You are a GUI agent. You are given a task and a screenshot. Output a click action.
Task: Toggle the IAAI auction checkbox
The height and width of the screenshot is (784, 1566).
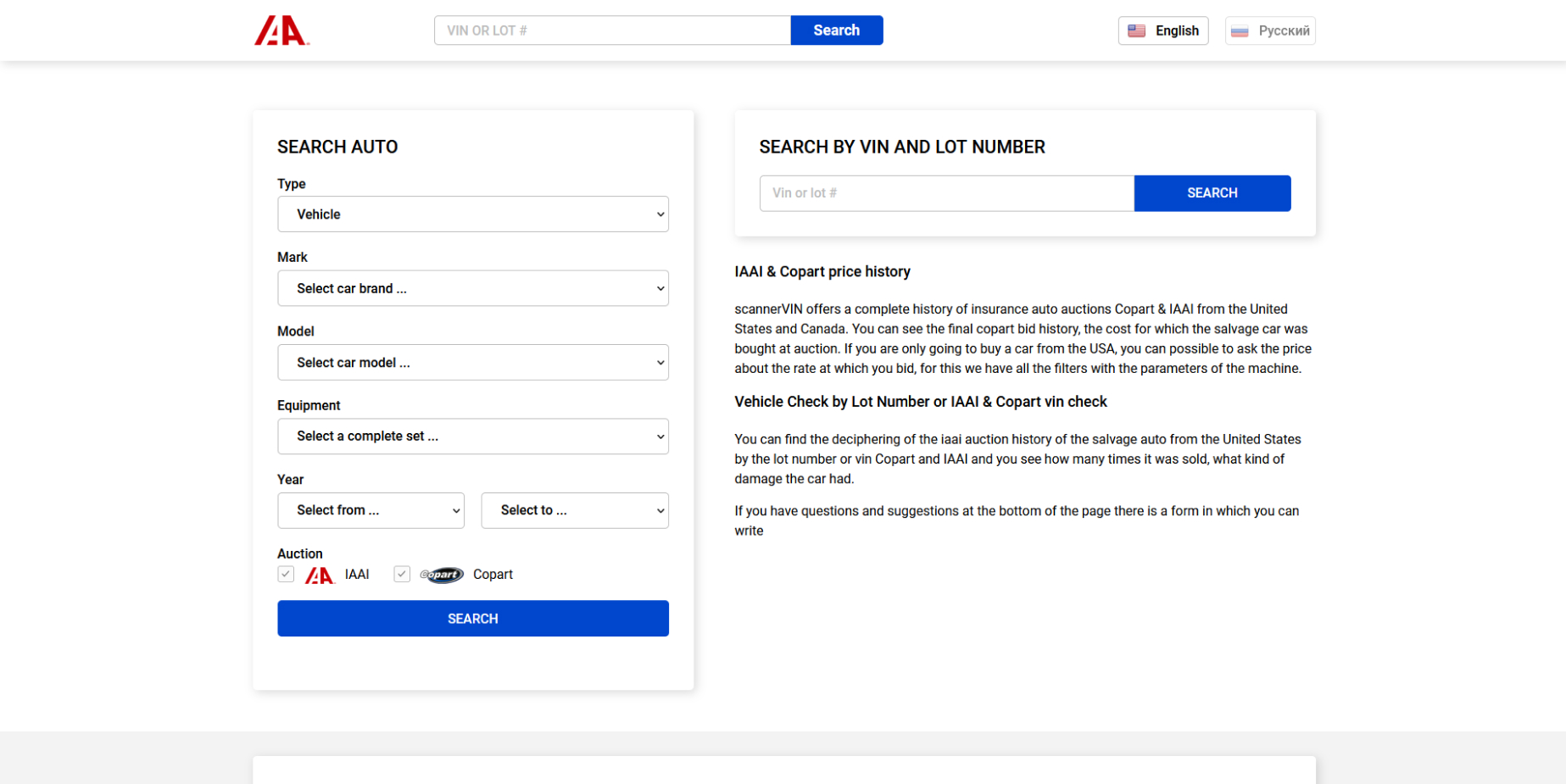pyautogui.click(x=286, y=574)
